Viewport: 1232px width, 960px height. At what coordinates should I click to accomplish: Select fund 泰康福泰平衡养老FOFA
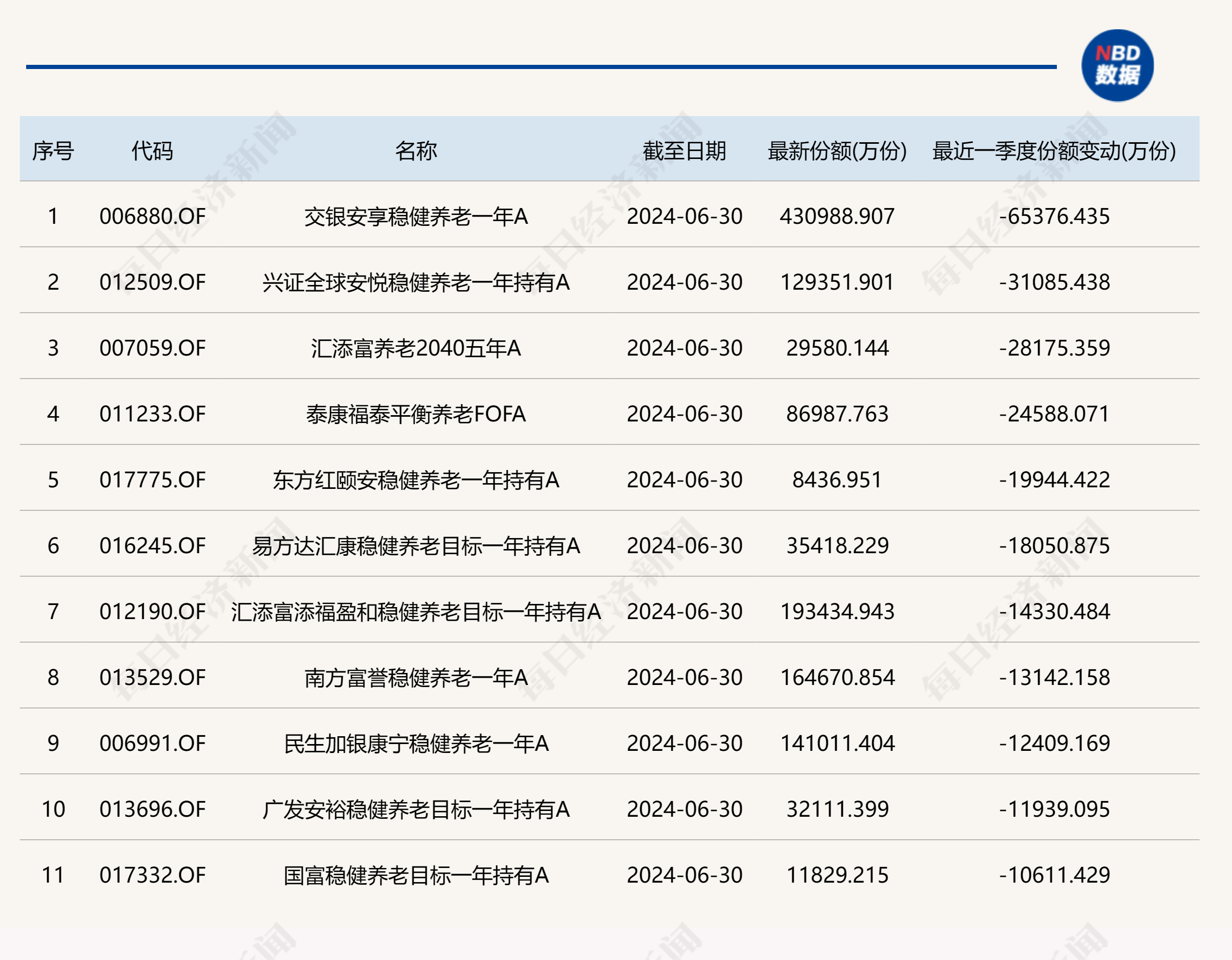coord(416,414)
